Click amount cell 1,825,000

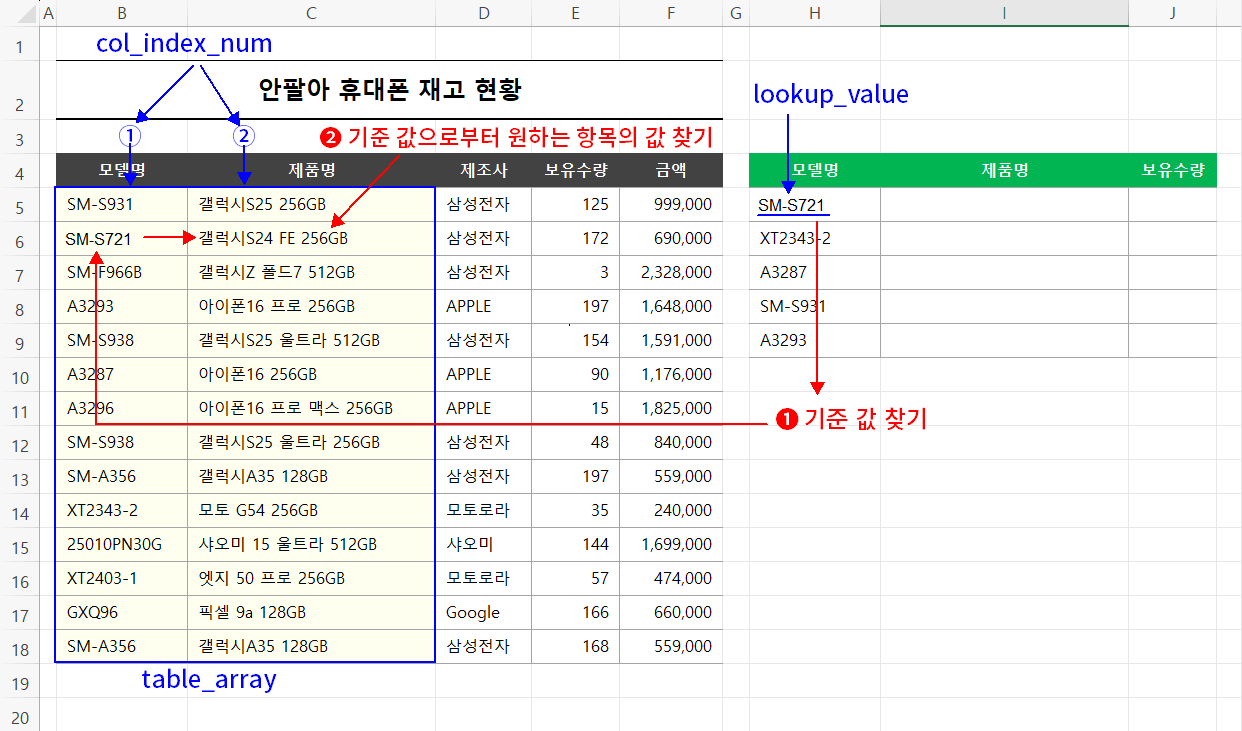pyautogui.click(x=671, y=409)
